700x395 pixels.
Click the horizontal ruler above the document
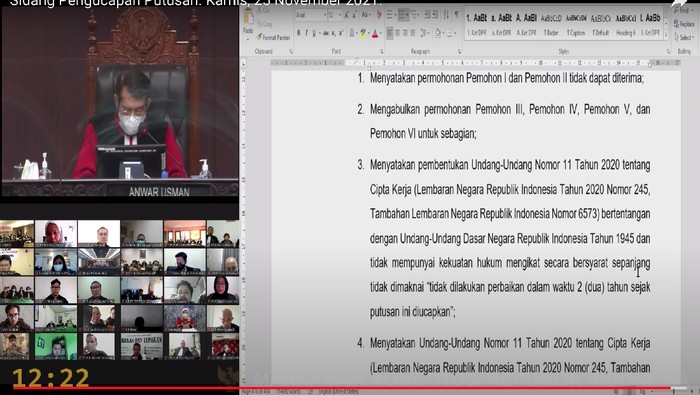[x=475, y=63]
